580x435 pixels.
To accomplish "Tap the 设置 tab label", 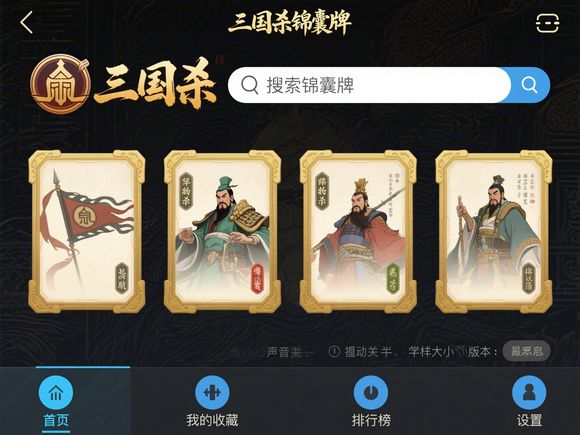I will (x=529, y=420).
